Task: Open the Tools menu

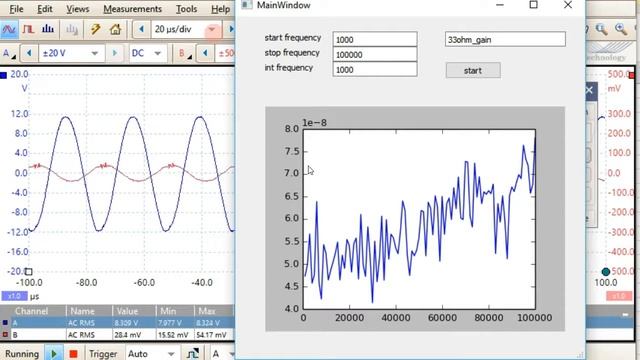Action: (x=186, y=9)
